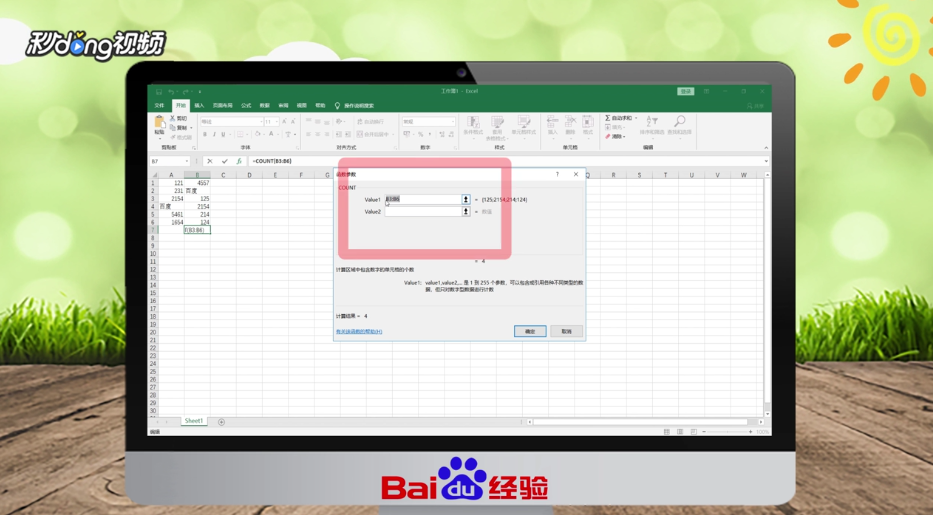Open the AutoSum dropdown arrow

pyautogui.click(x=636, y=118)
